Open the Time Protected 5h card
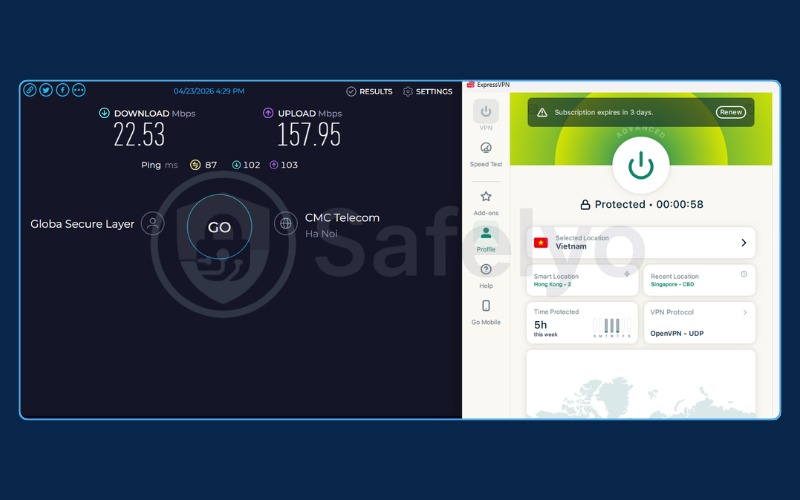Image resolution: width=800 pixels, height=500 pixels. pyautogui.click(x=582, y=323)
